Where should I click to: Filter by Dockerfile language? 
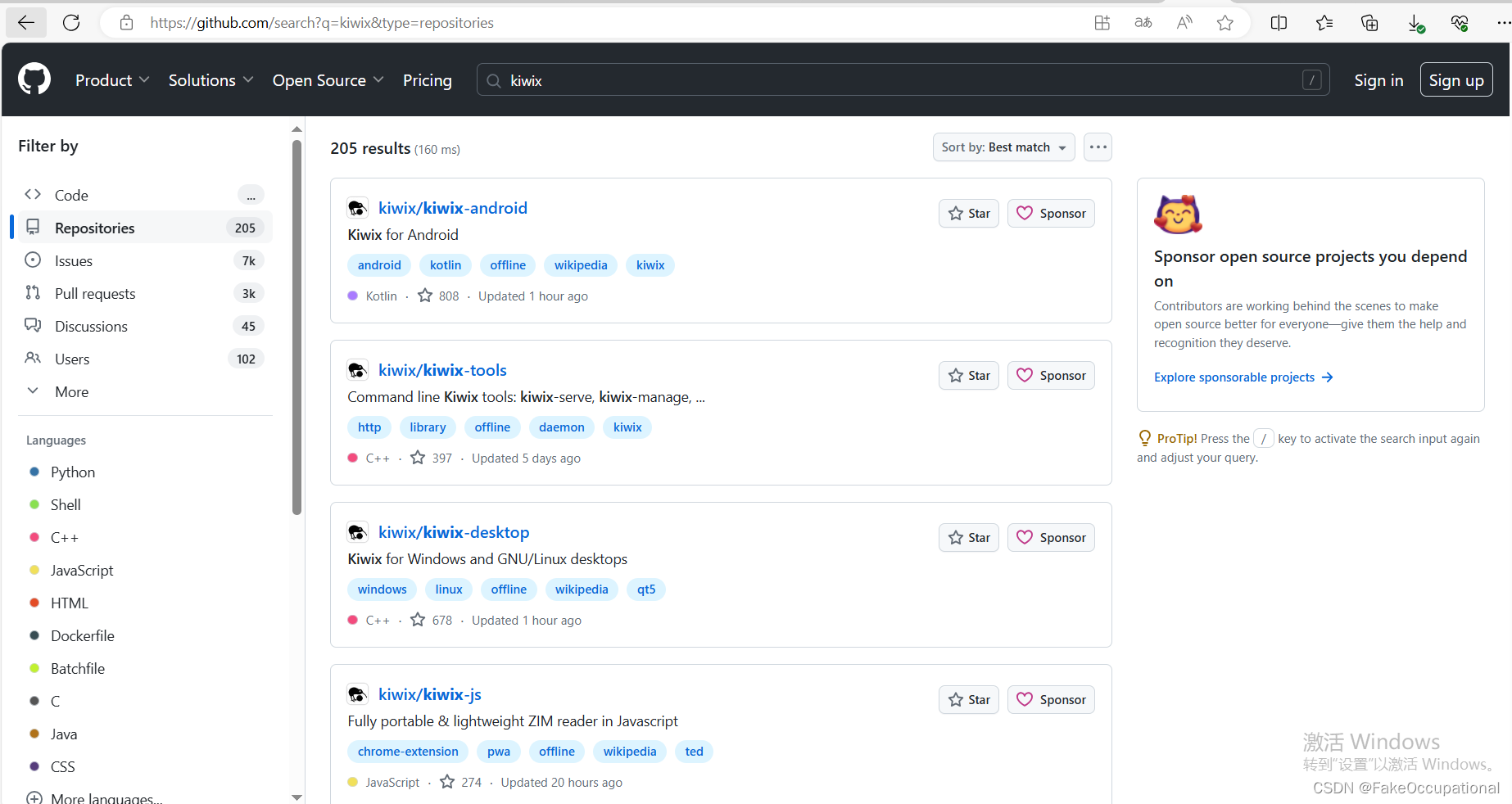[82, 635]
